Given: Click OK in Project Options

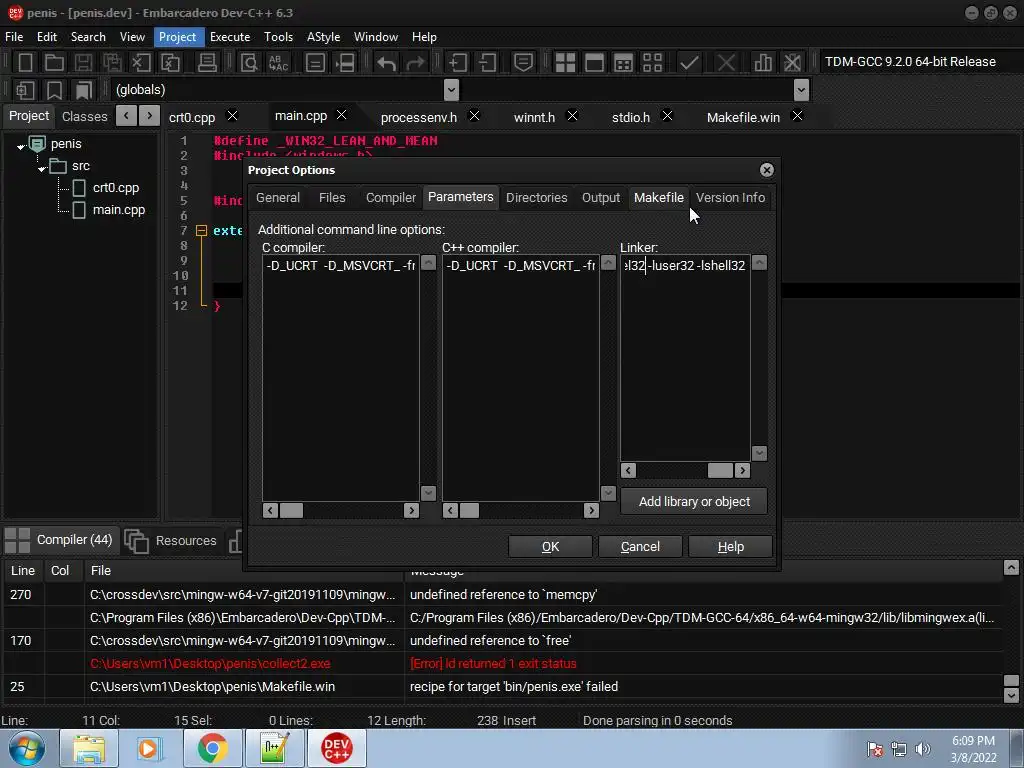Looking at the screenshot, I should (550, 547).
